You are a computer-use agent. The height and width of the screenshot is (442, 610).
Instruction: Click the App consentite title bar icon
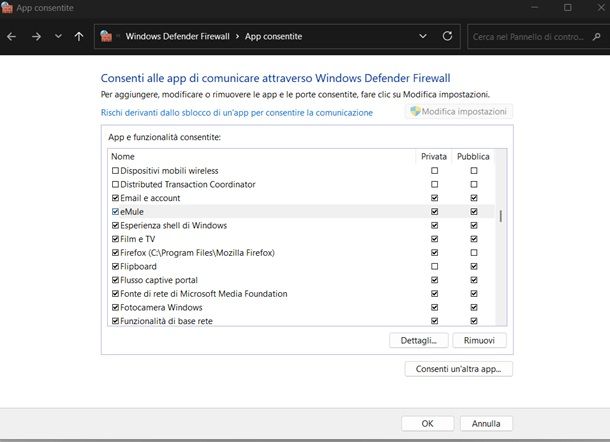(7, 7)
